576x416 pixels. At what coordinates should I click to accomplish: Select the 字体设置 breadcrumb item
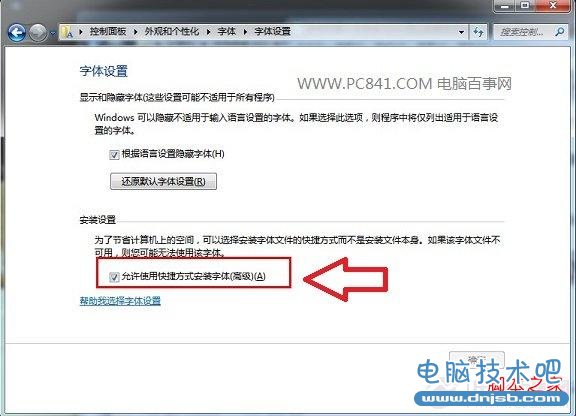coord(273,32)
